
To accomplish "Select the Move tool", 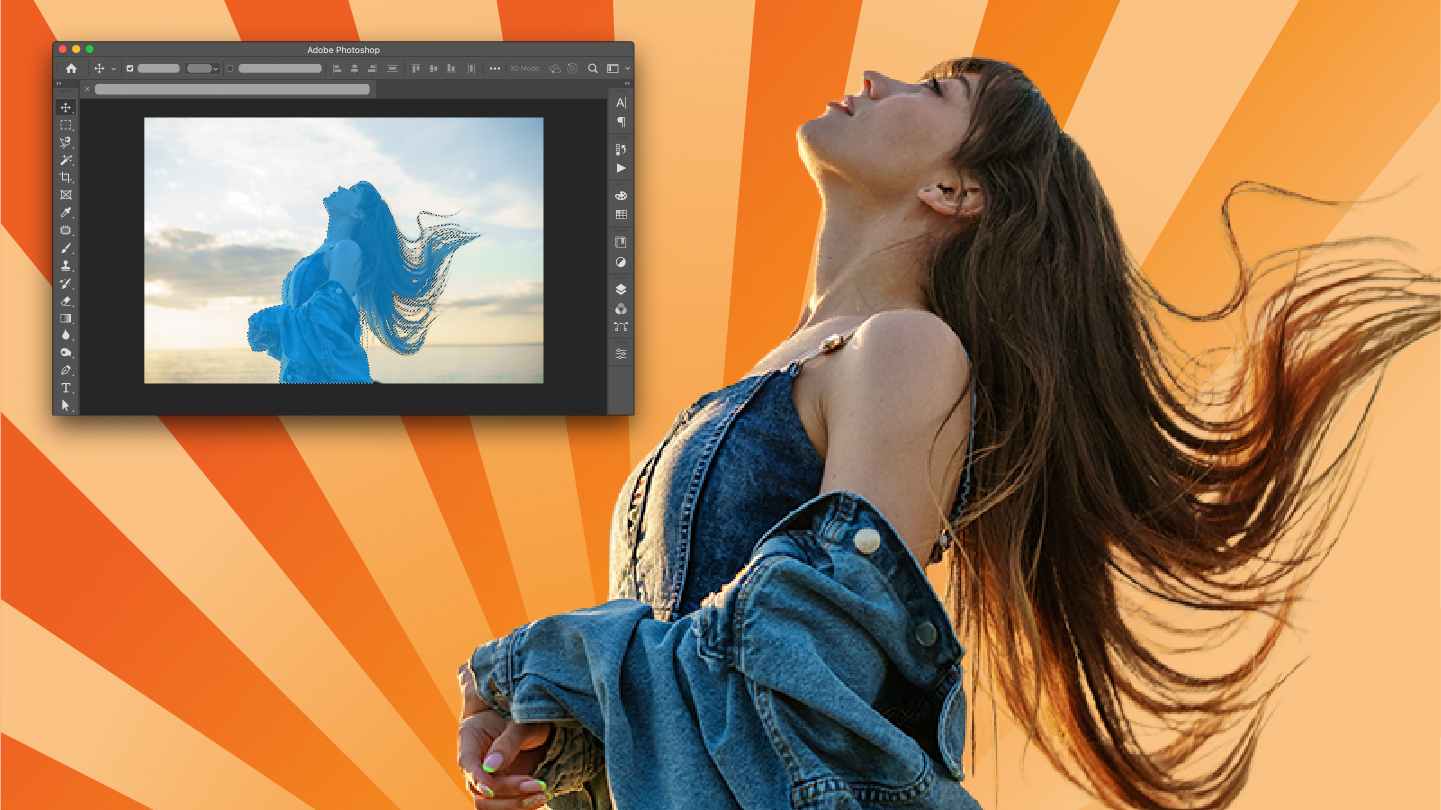I will tap(66, 107).
